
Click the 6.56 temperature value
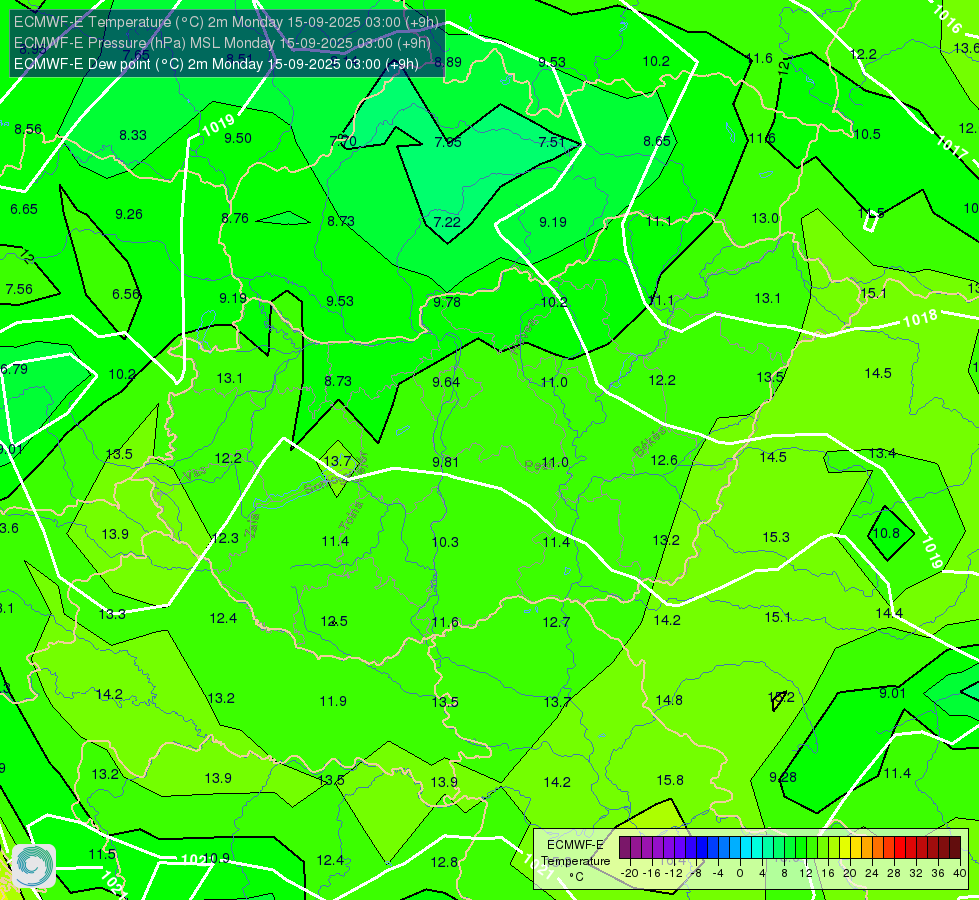125,294
